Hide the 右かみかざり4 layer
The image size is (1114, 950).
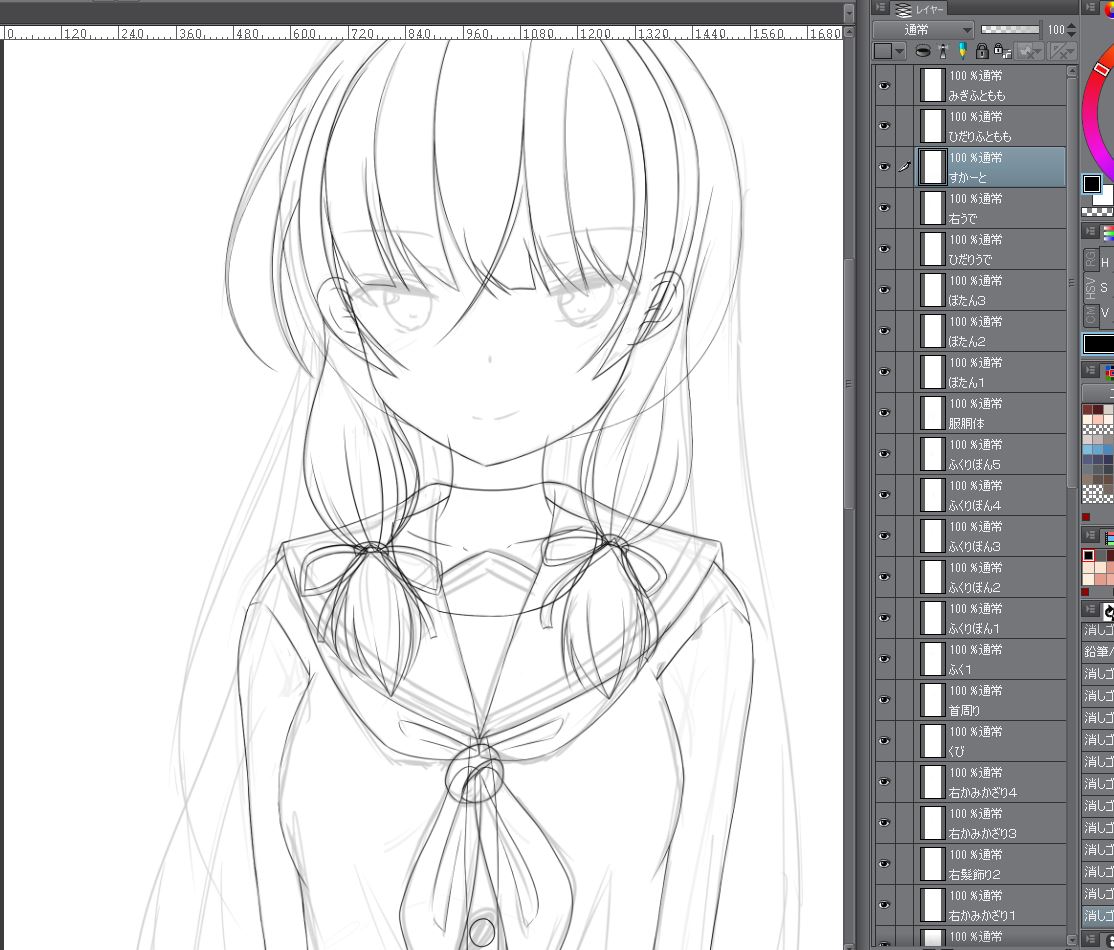885,782
